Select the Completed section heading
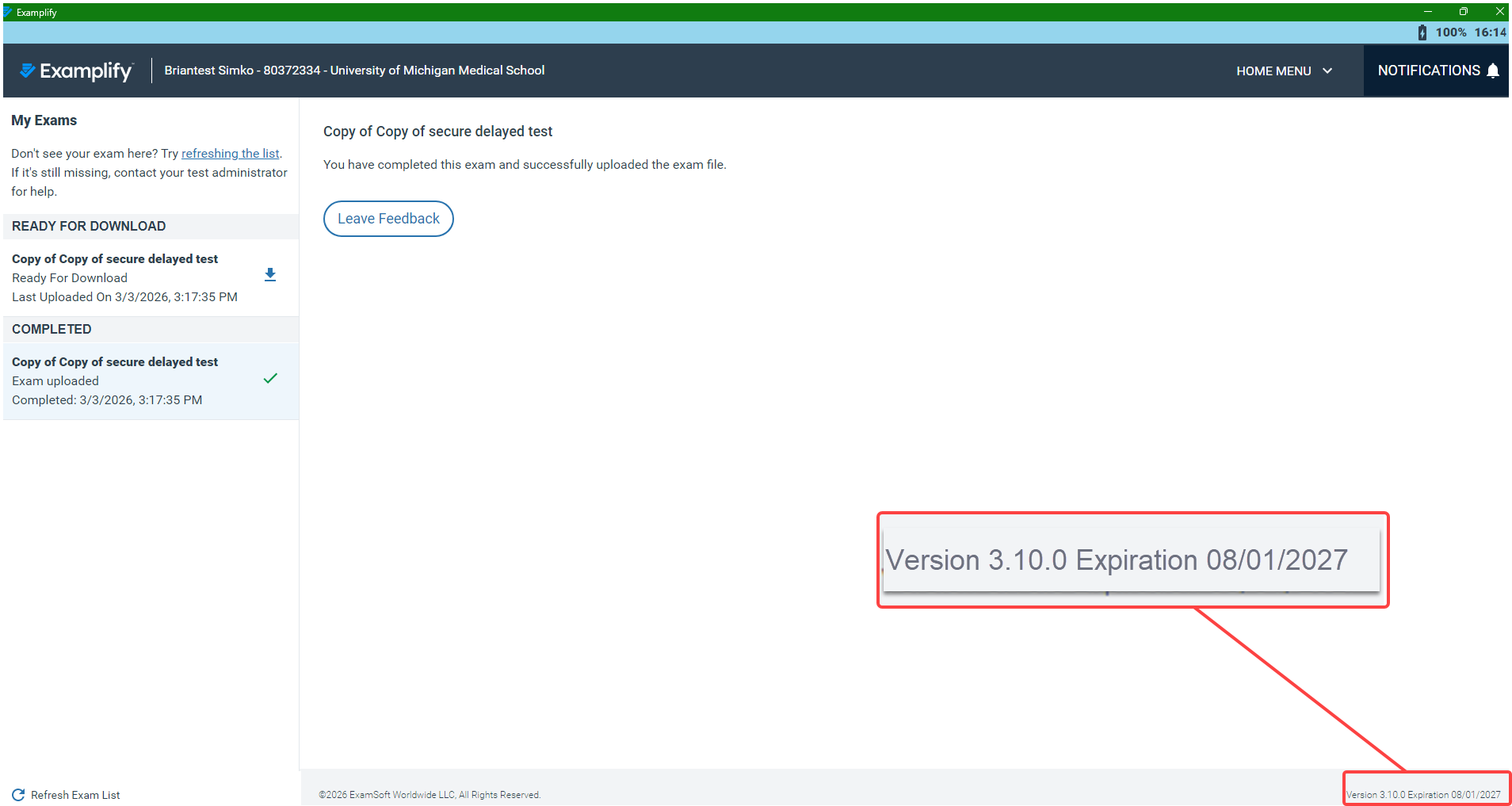1512x806 pixels. click(x=52, y=329)
